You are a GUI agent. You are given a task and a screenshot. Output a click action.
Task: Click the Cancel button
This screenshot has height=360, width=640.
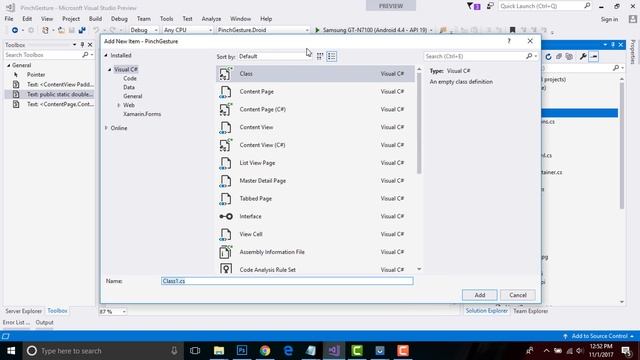click(x=518, y=295)
